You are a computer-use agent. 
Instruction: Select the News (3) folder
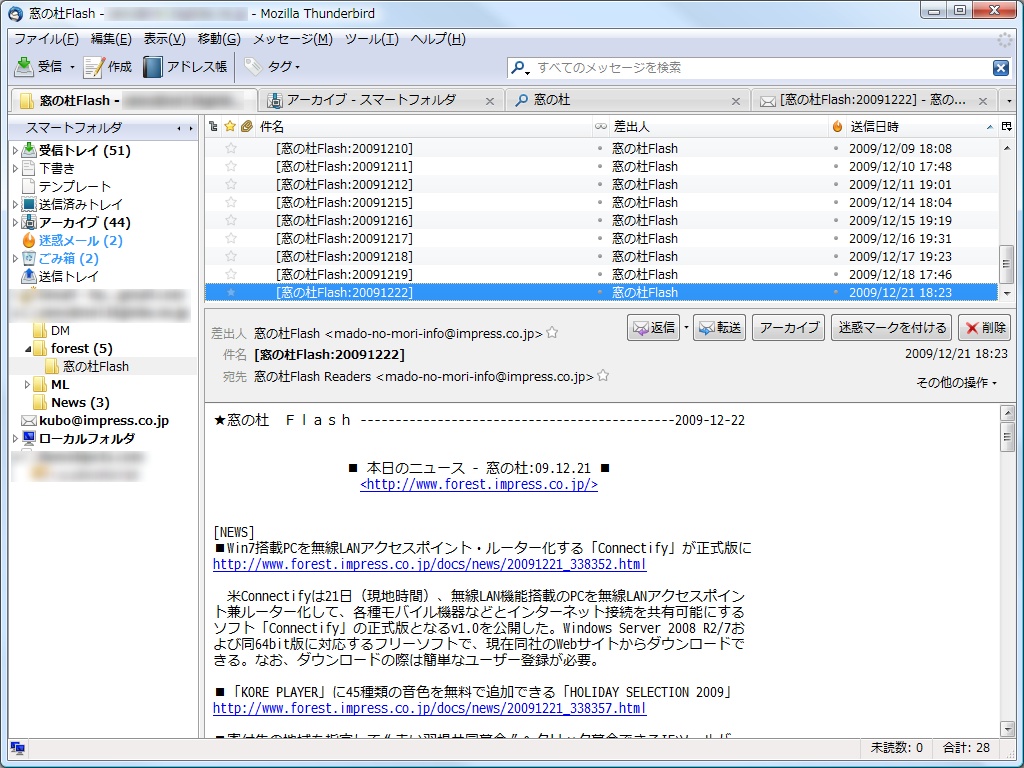72,402
